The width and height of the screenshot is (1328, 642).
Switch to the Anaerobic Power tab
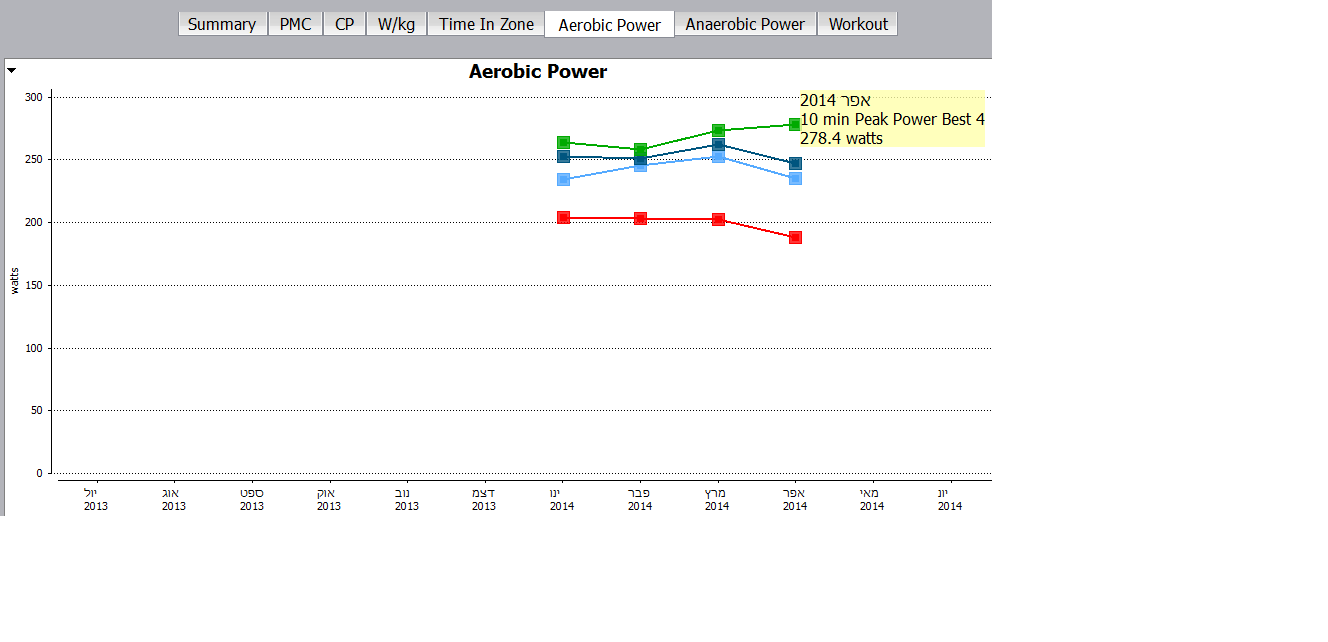[745, 24]
